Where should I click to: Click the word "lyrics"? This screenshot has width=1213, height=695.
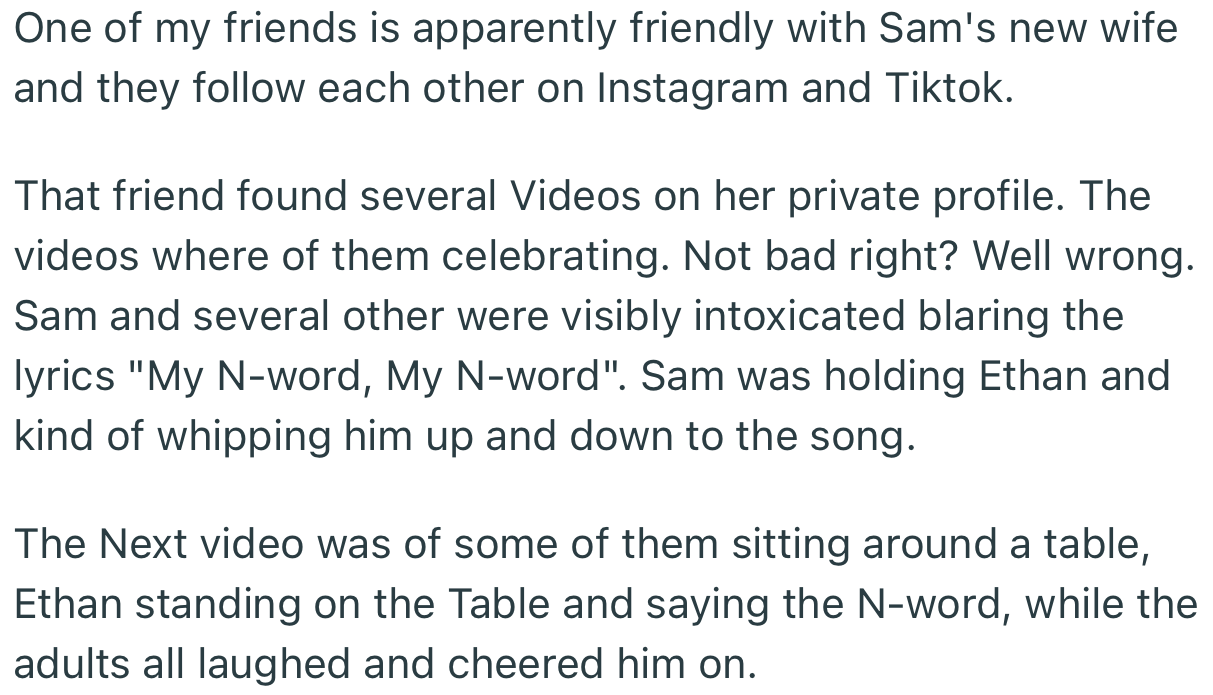pyautogui.click(x=65, y=376)
